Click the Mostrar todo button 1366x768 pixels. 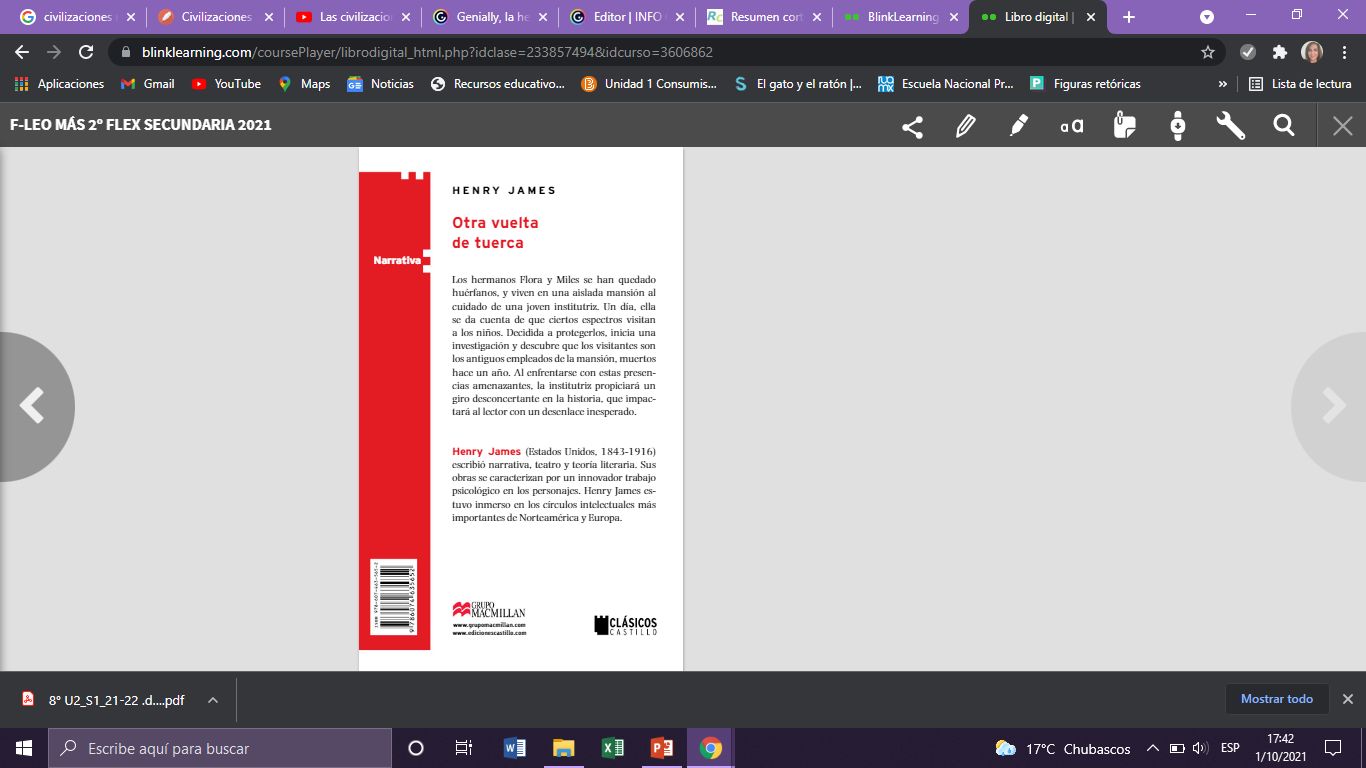[1277, 699]
